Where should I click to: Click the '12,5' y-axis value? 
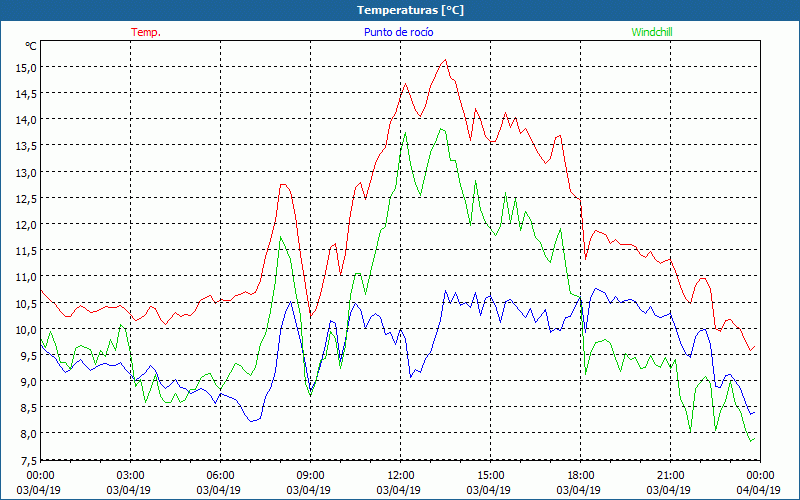click(26, 198)
